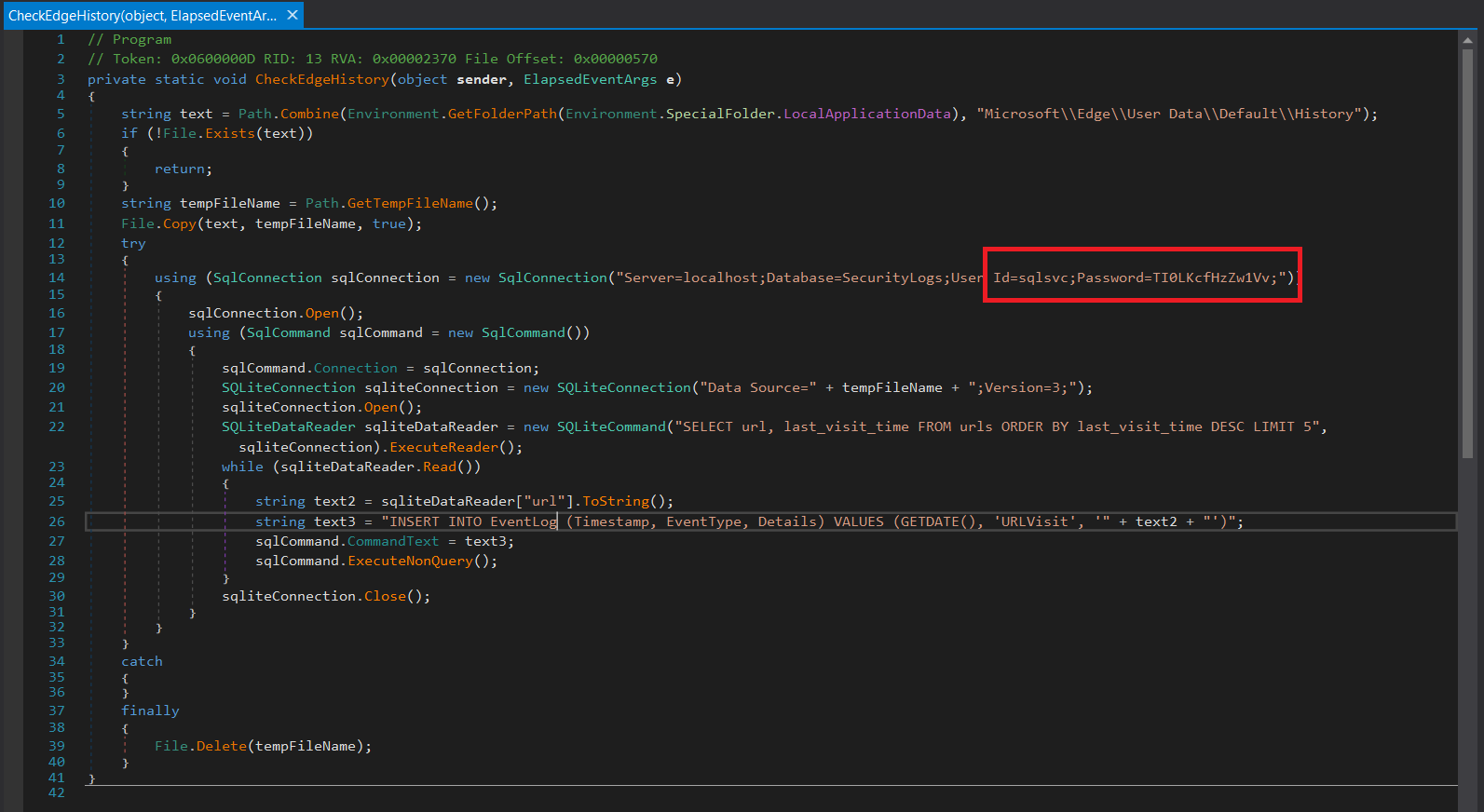The image size is (1484, 812).
Task: Click LocalApplicationData identifier on line 5
Action: click(867, 114)
